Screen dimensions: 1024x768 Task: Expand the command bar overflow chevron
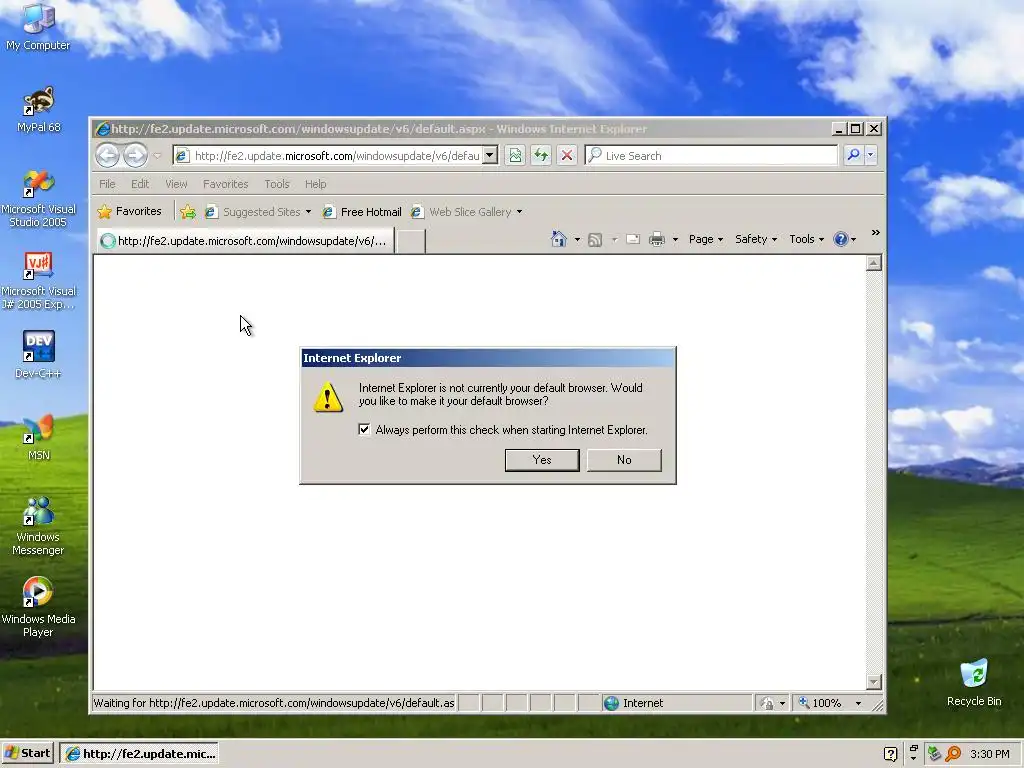pyautogui.click(x=875, y=232)
